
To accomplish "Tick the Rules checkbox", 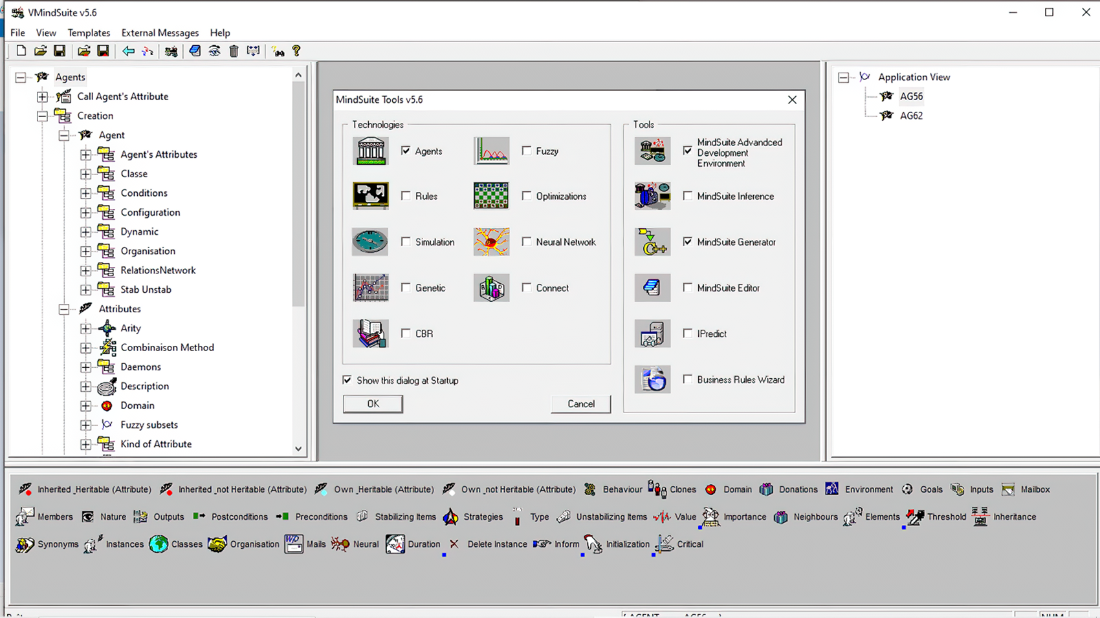I will (x=405, y=196).
